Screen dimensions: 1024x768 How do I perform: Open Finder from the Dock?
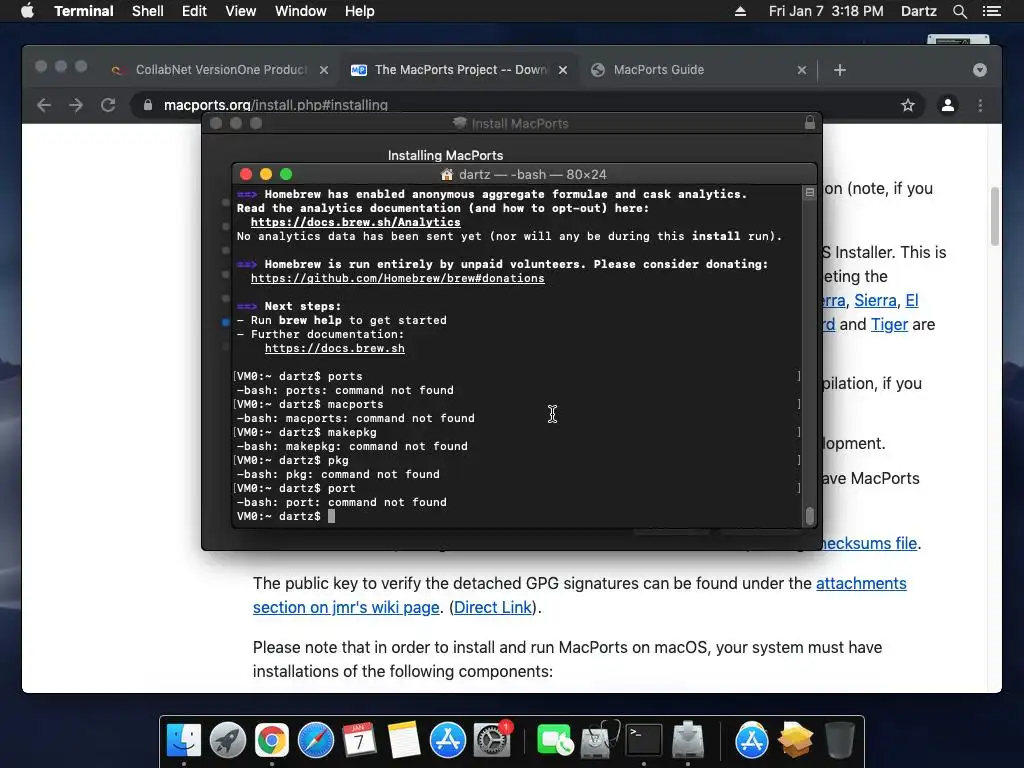point(184,741)
